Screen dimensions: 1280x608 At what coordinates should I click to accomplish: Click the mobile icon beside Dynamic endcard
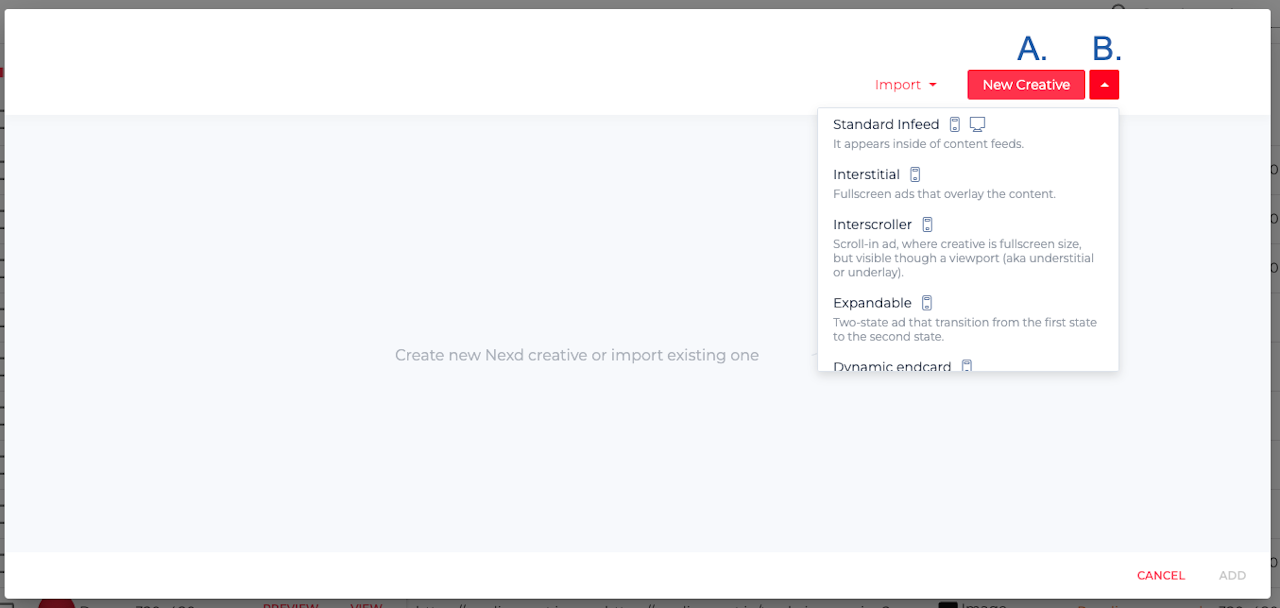(x=967, y=366)
